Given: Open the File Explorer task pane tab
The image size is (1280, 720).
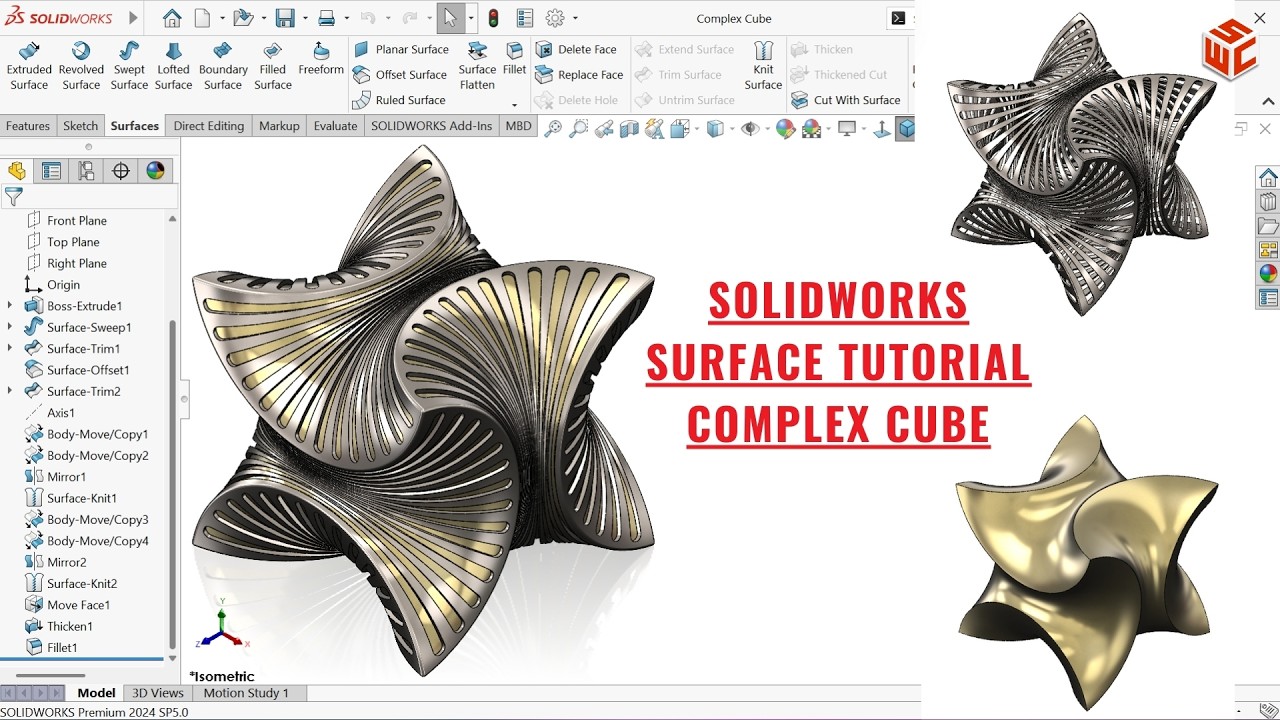Looking at the screenshot, I should [x=1268, y=226].
